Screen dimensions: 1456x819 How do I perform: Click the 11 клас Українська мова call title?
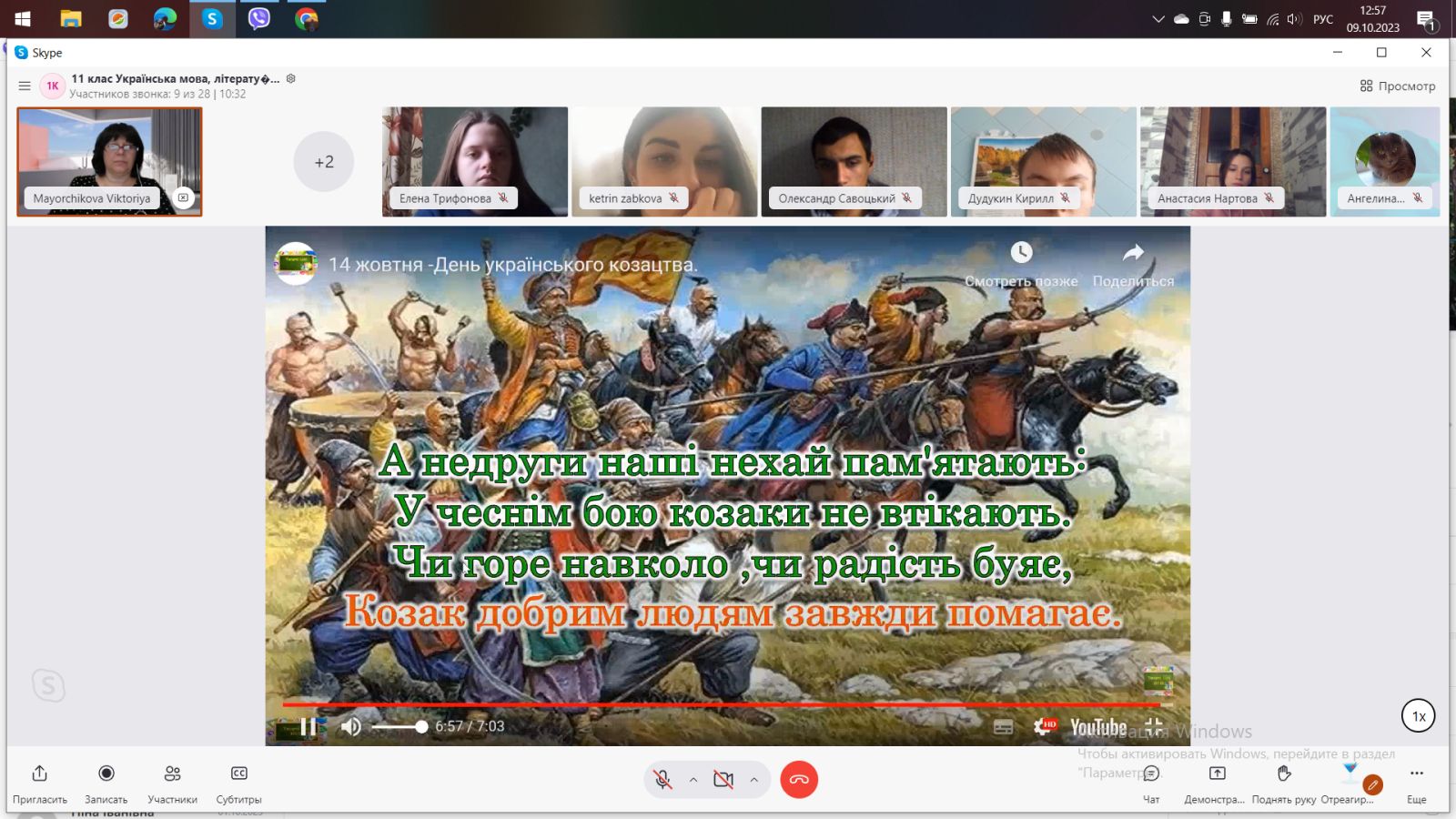pyautogui.click(x=176, y=79)
